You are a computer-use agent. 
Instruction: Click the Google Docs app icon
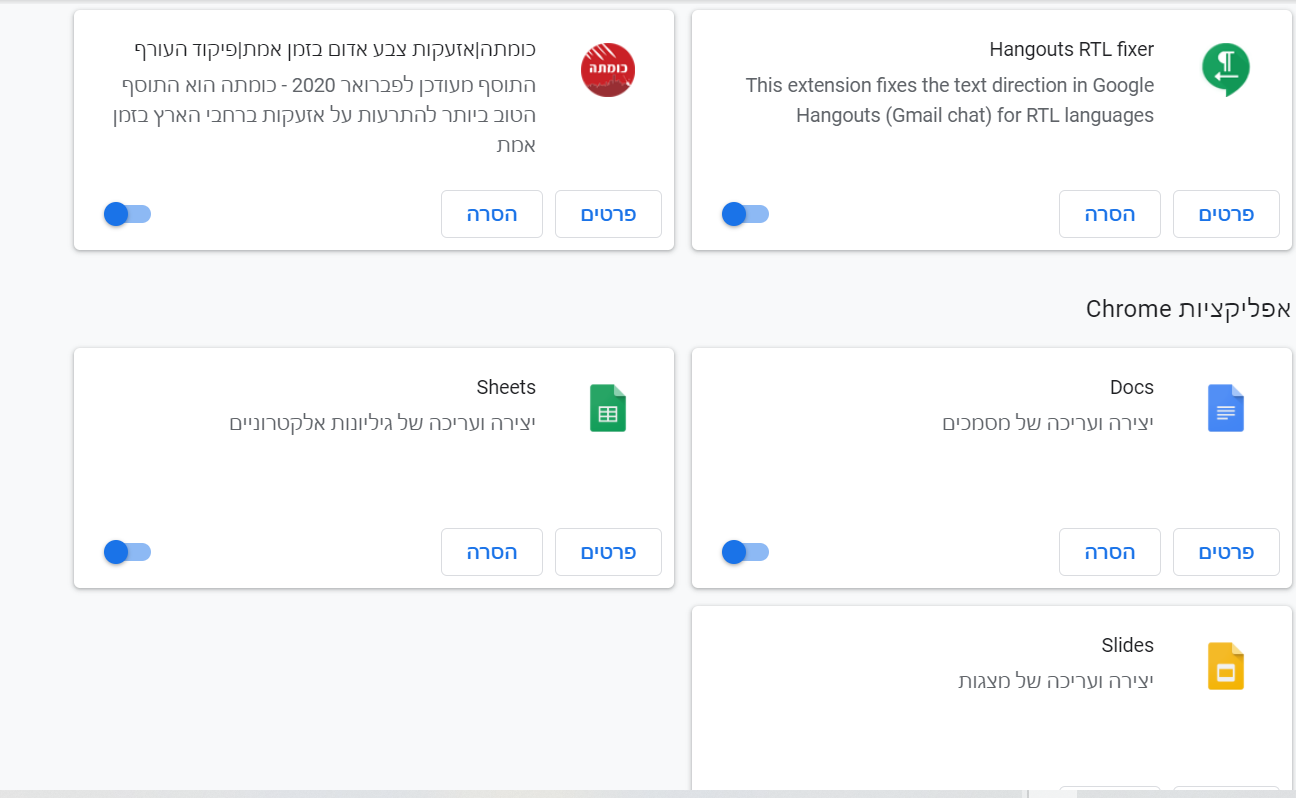[1225, 408]
